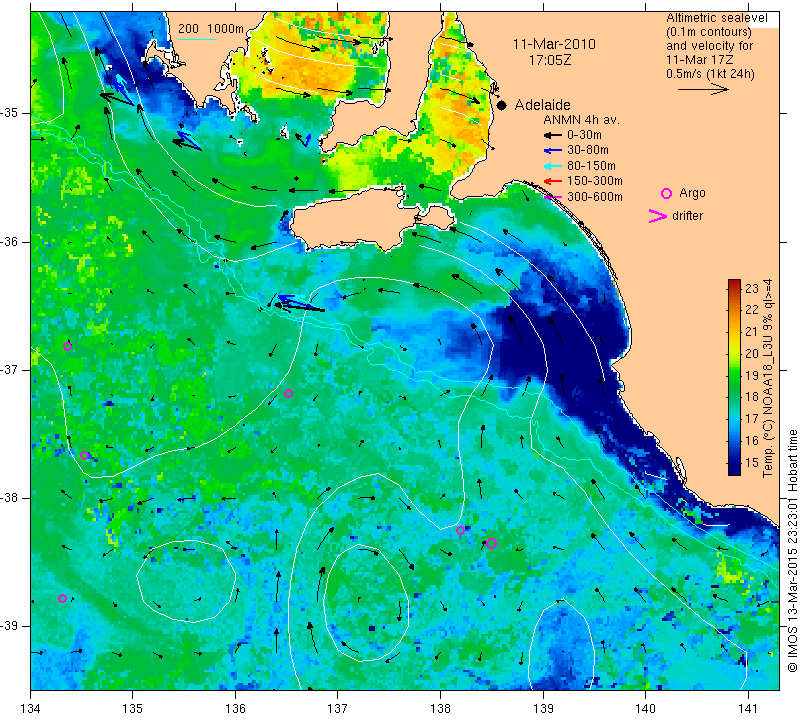Click the larger Argo marker near 138.5°E, 38.4°S

pyautogui.click(x=491, y=543)
